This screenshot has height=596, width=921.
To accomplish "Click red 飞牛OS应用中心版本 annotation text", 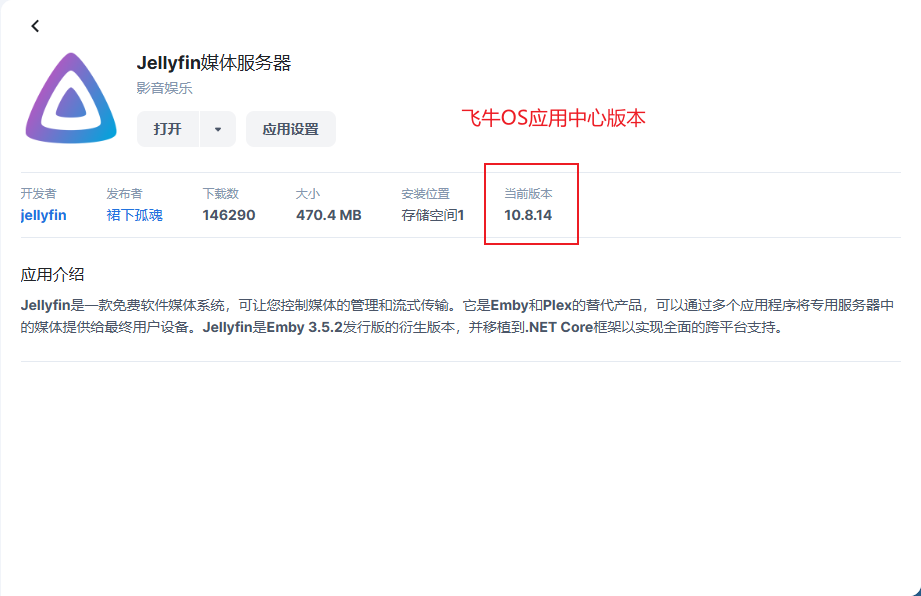I will pos(552,118).
